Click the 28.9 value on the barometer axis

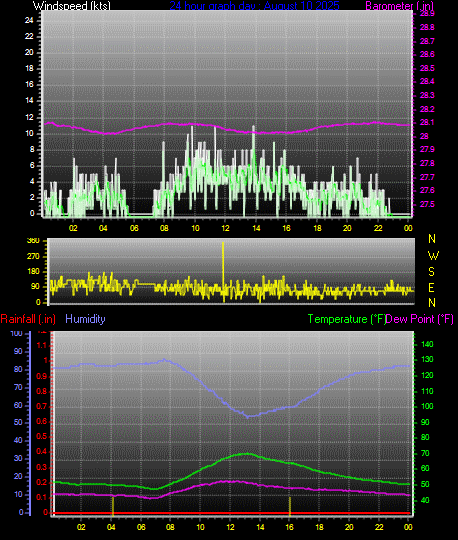coord(427,13)
